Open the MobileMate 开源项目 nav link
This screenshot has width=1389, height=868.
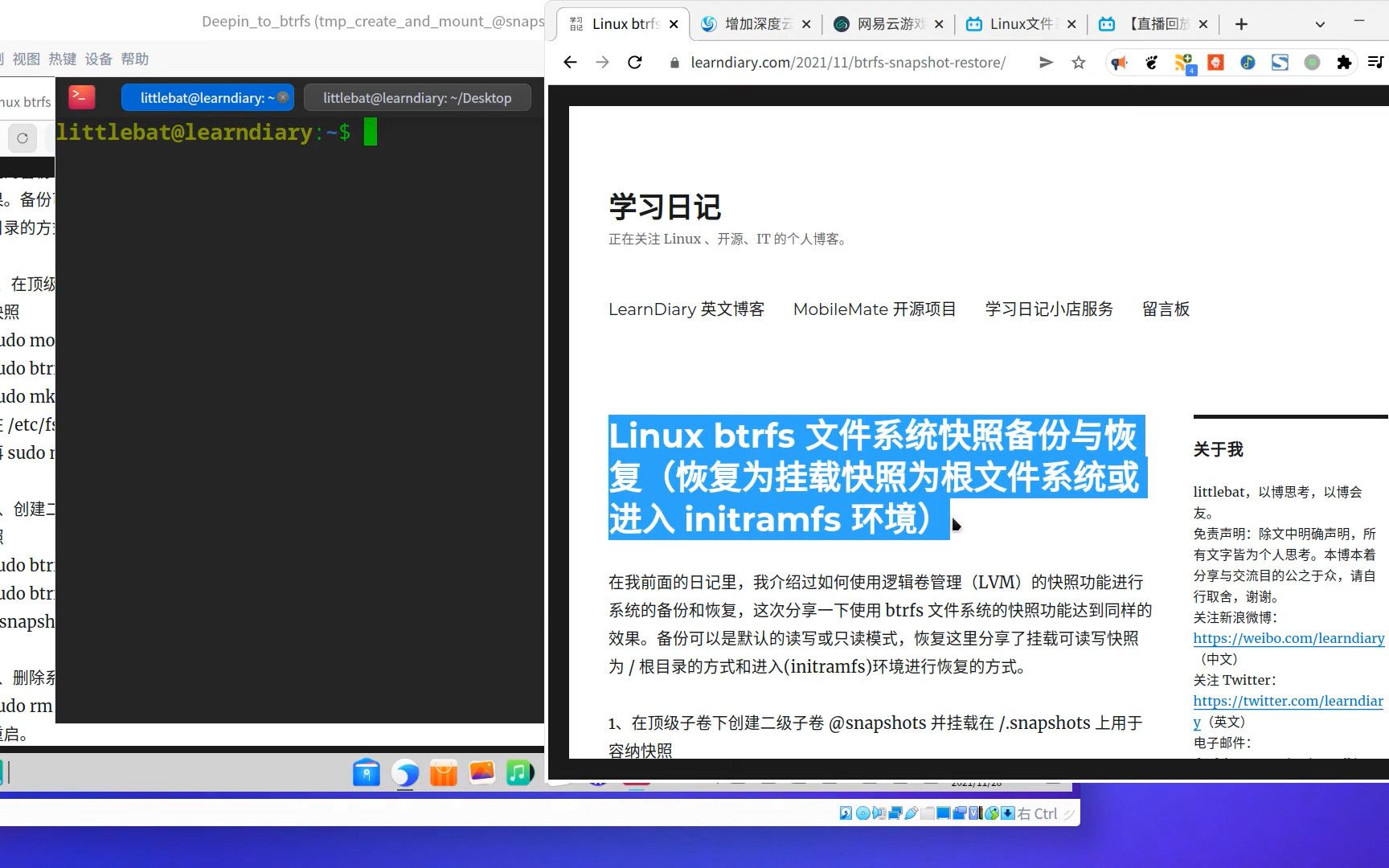(x=875, y=309)
